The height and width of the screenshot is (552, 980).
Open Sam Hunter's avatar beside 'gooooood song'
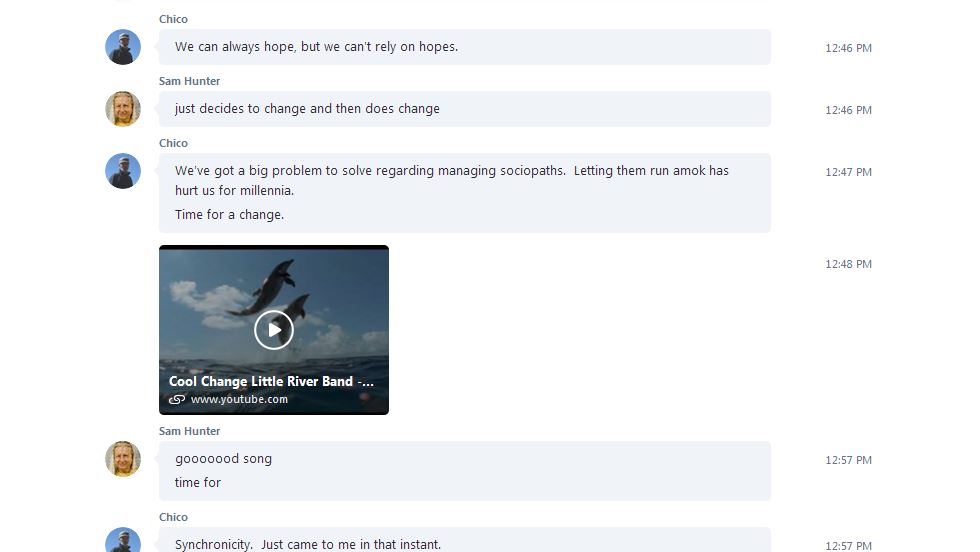click(x=122, y=459)
